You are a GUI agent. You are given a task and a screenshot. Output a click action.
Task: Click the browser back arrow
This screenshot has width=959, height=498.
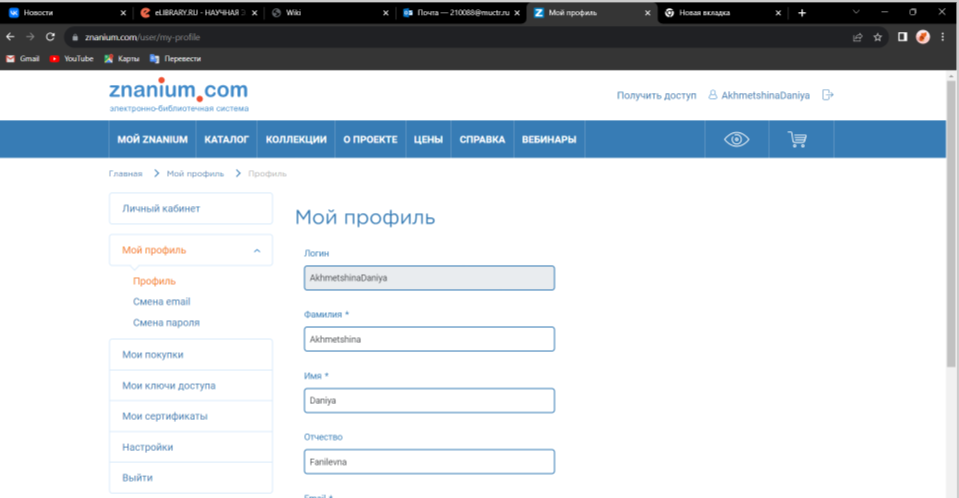point(11,37)
